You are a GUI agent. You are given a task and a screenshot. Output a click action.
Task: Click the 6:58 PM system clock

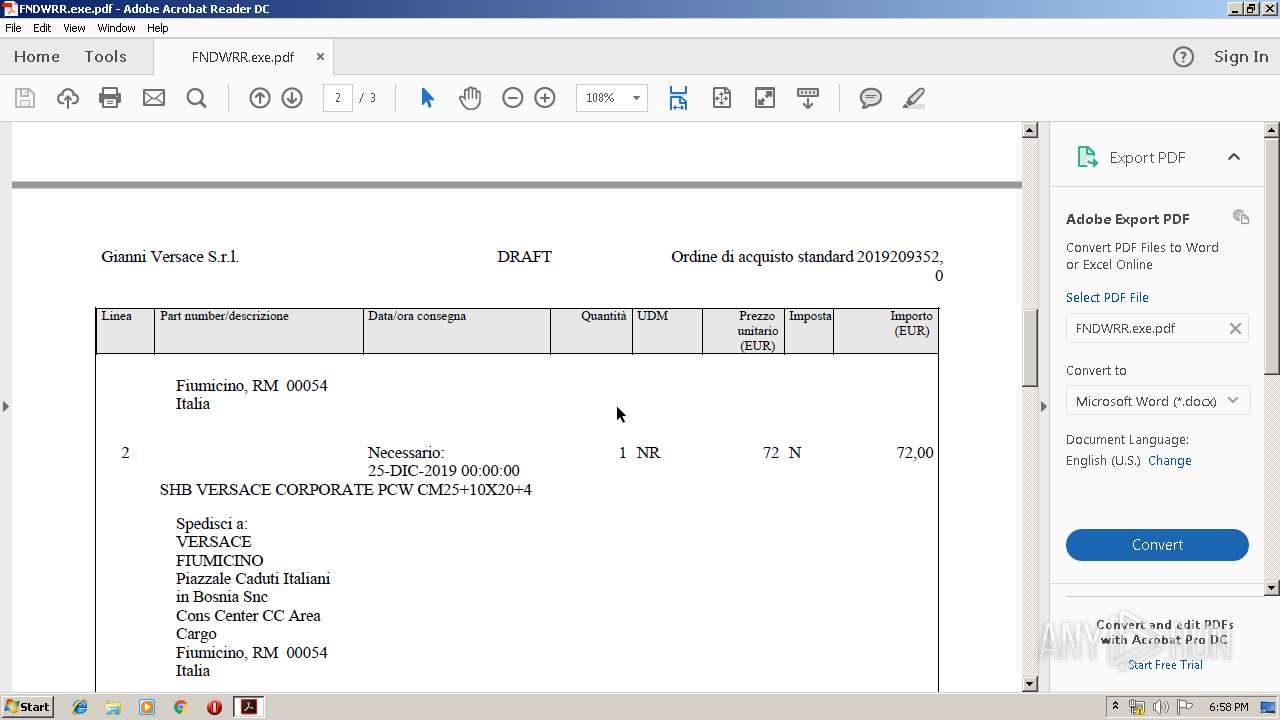pos(1228,707)
